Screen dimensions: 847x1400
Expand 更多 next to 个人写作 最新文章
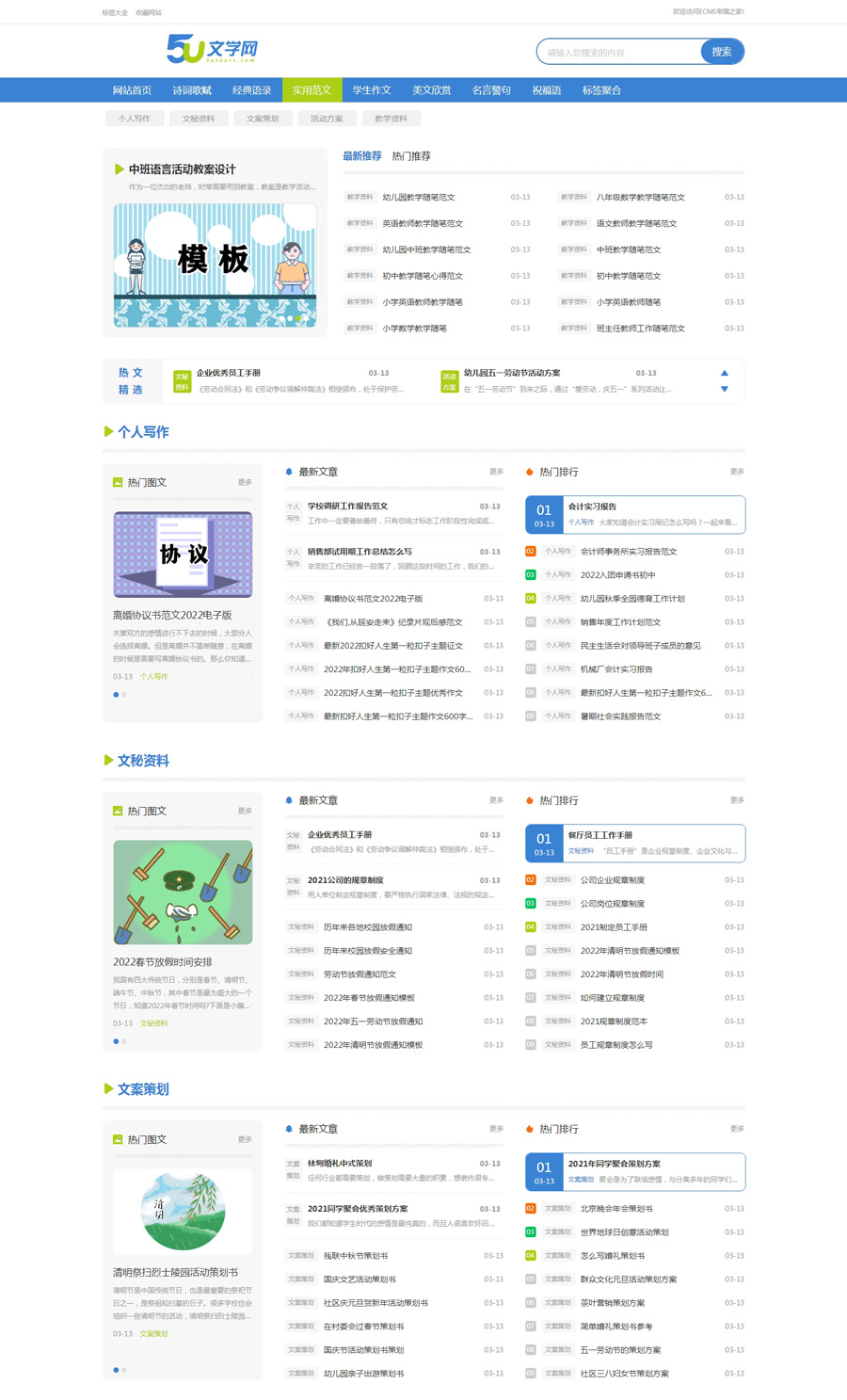tap(496, 472)
